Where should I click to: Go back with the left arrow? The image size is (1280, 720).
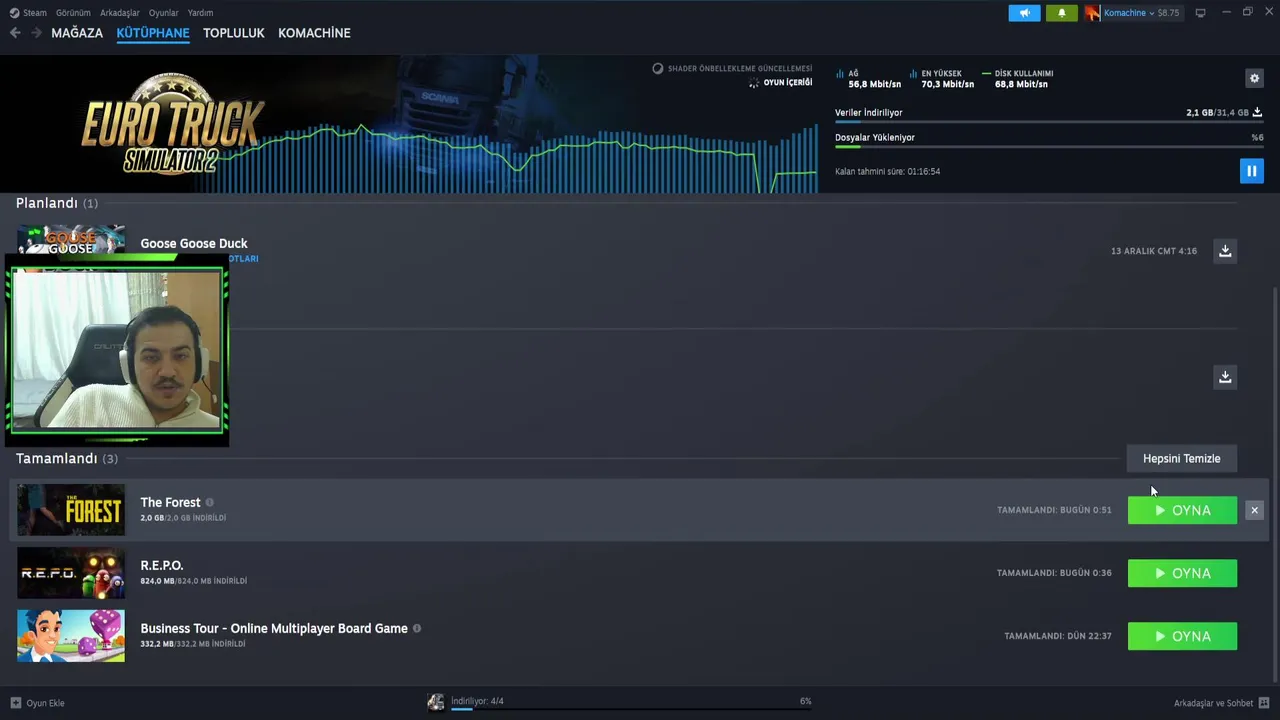tap(15, 33)
